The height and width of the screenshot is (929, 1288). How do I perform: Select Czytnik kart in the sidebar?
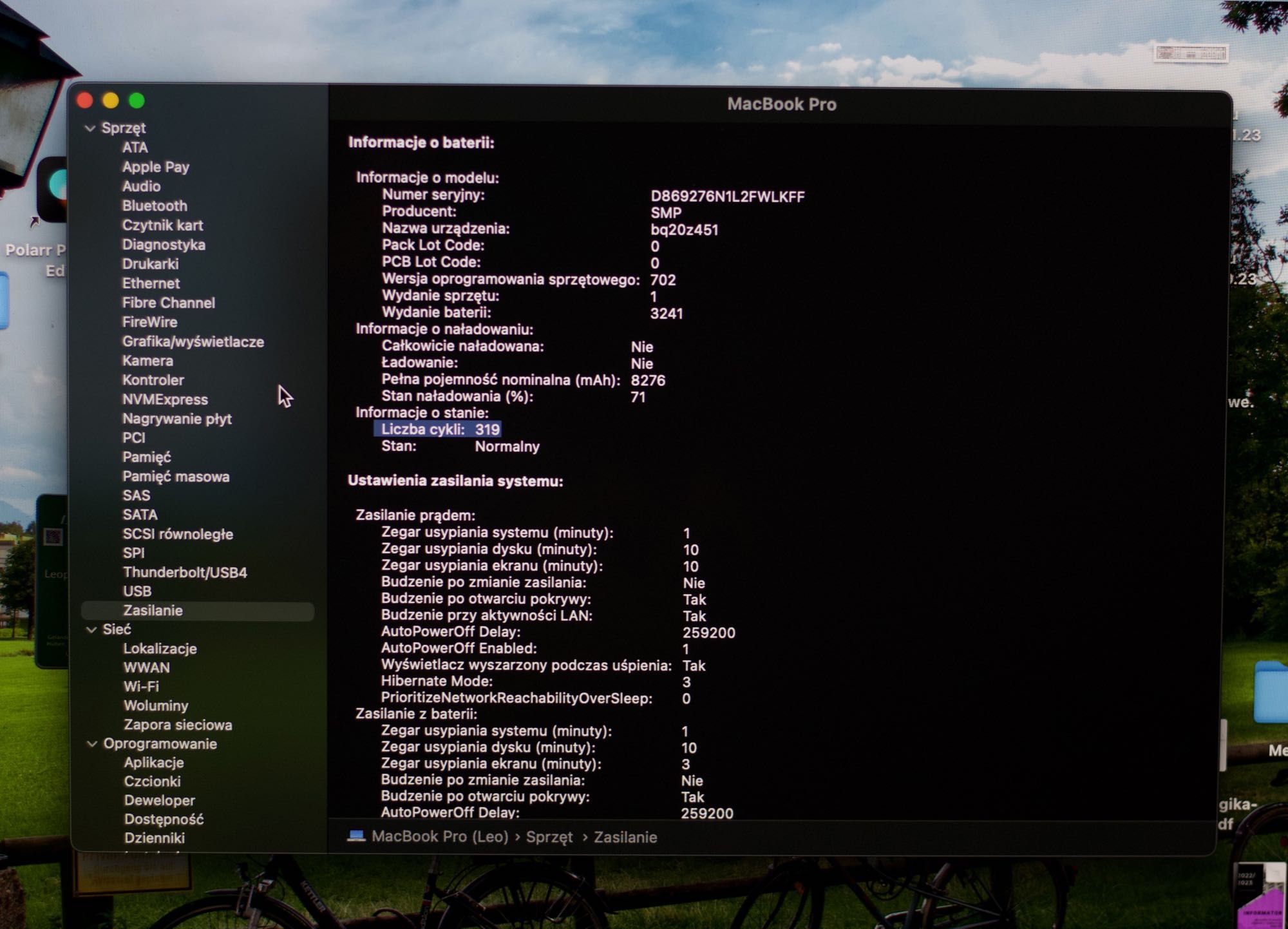(162, 225)
